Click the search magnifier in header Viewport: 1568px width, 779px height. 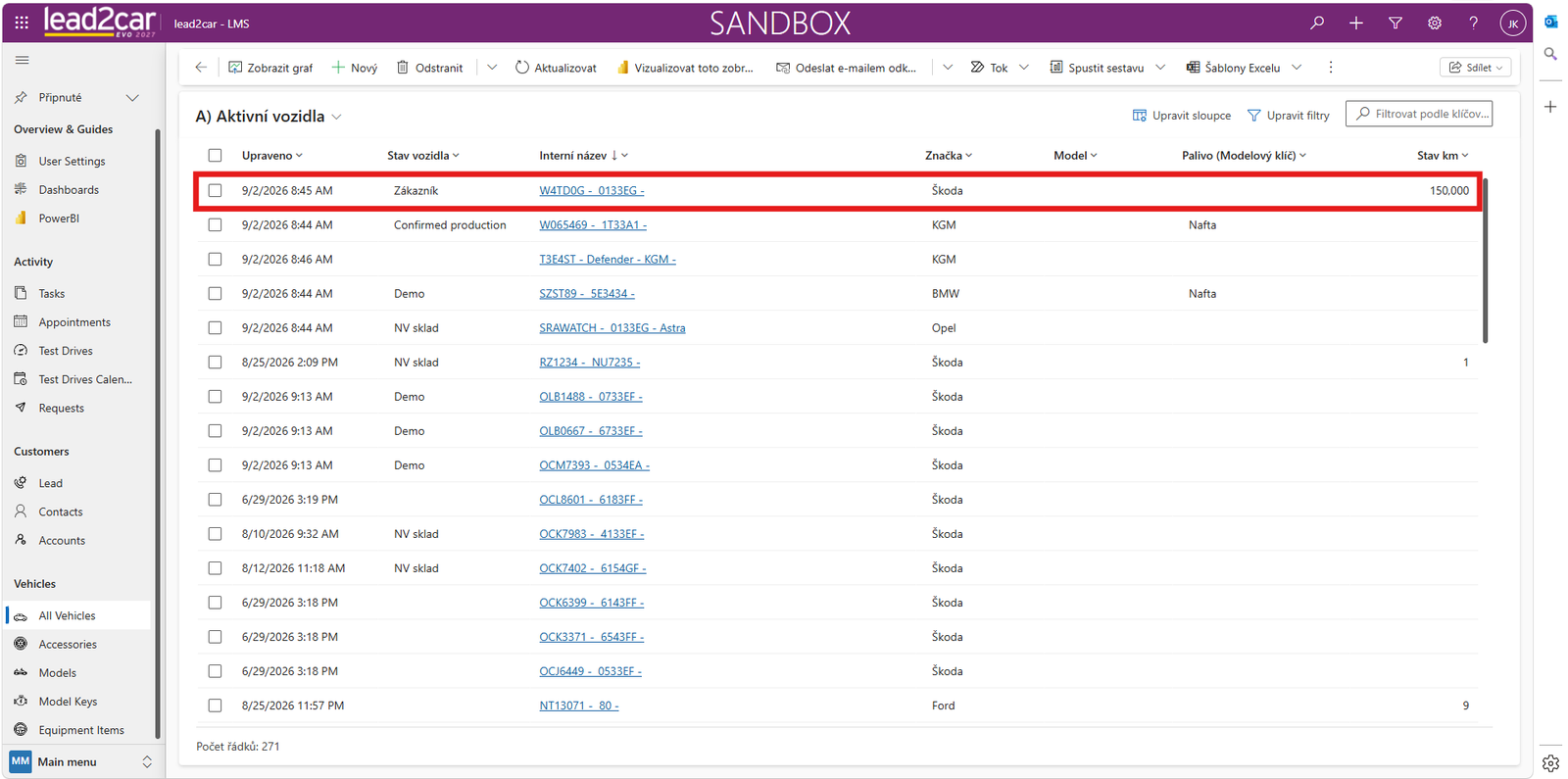[x=1317, y=23]
